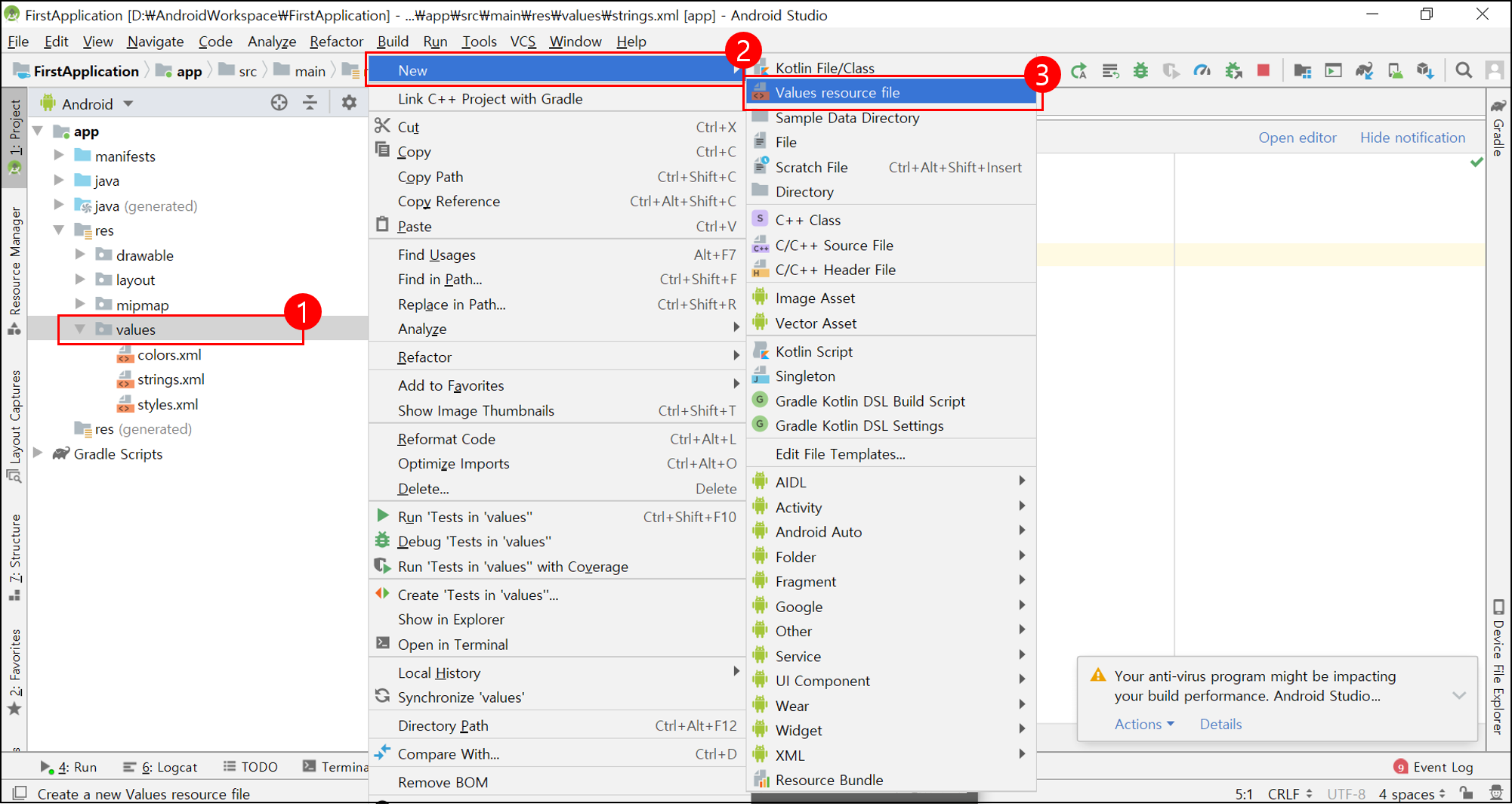The width and height of the screenshot is (1512, 804).
Task: Click the Hide notification link
Action: click(1412, 138)
